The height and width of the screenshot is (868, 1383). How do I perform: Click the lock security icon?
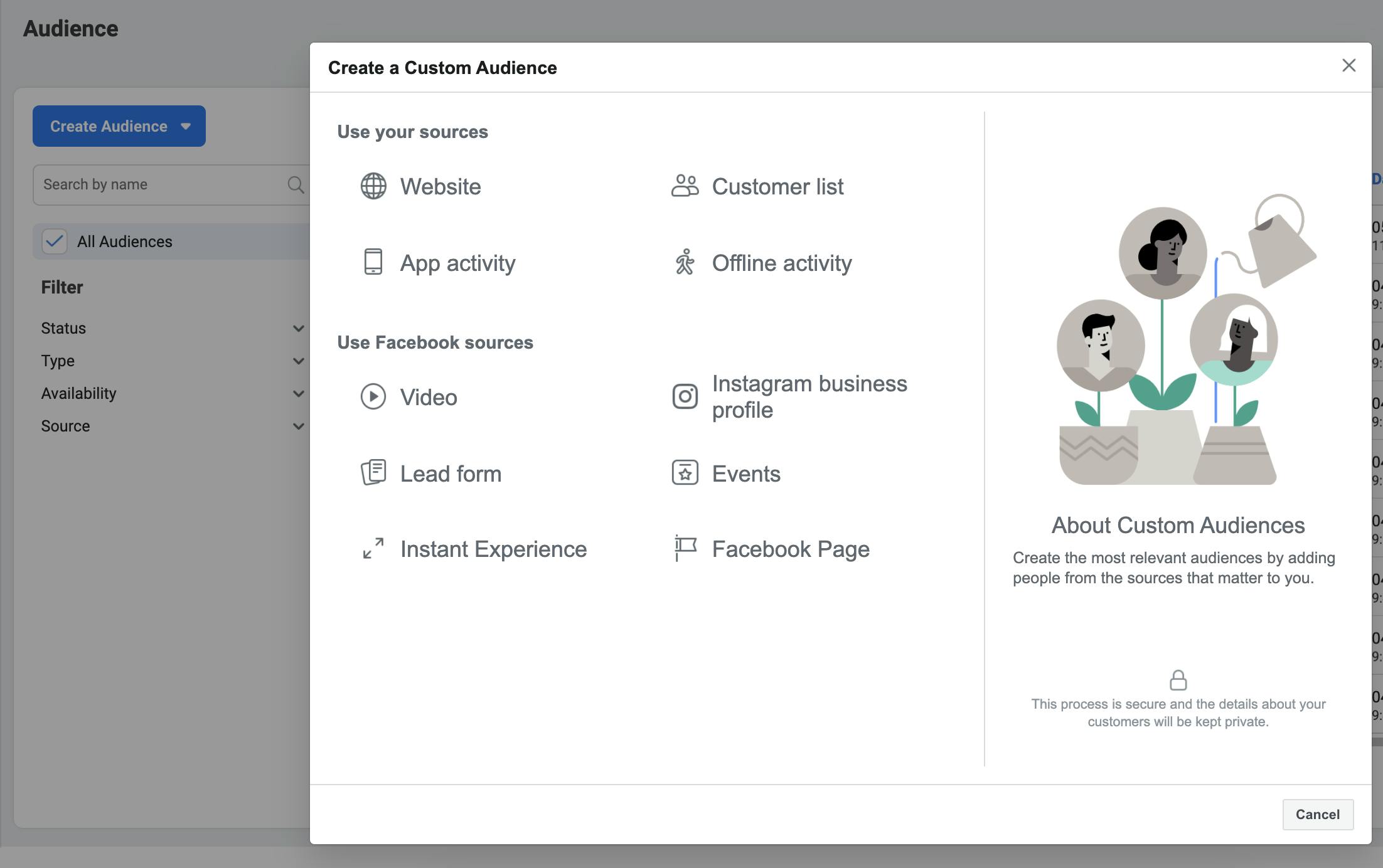[1178, 680]
